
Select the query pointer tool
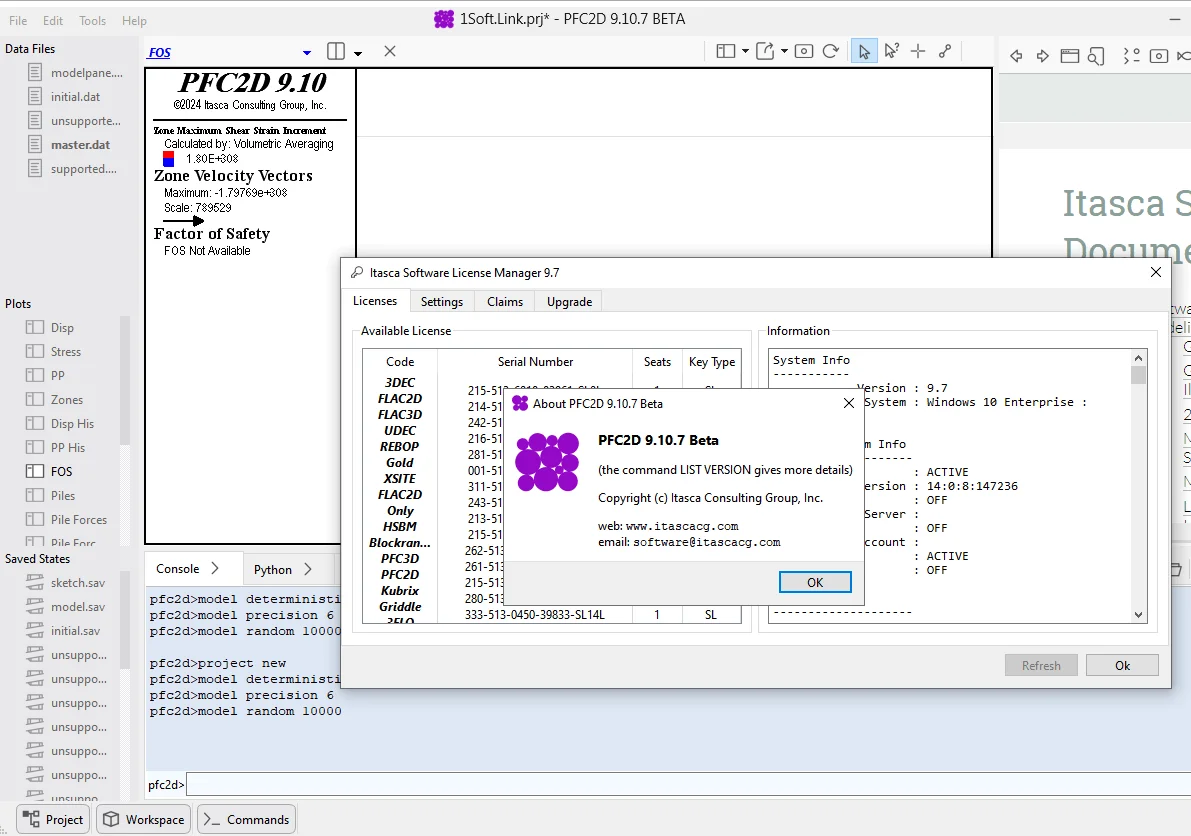tap(891, 51)
